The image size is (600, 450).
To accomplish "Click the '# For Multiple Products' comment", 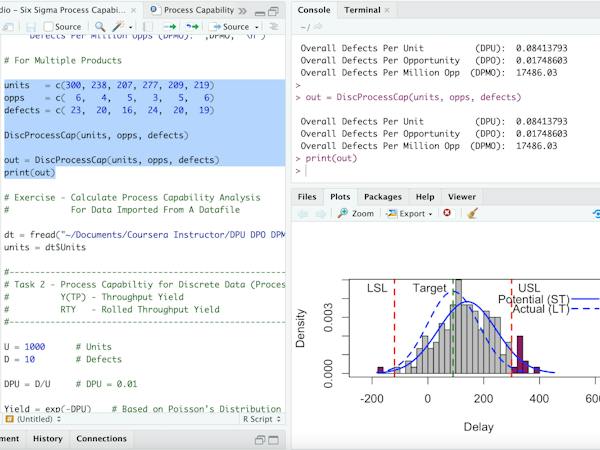I will (x=63, y=60).
